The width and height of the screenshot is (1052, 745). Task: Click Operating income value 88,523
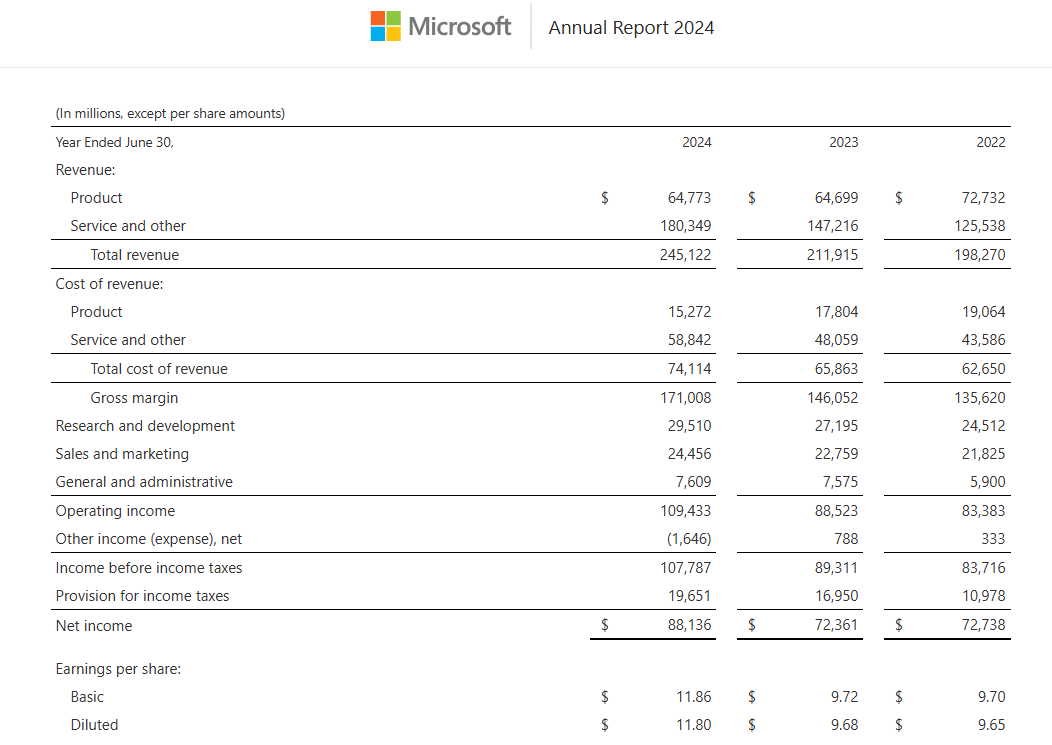(836, 511)
